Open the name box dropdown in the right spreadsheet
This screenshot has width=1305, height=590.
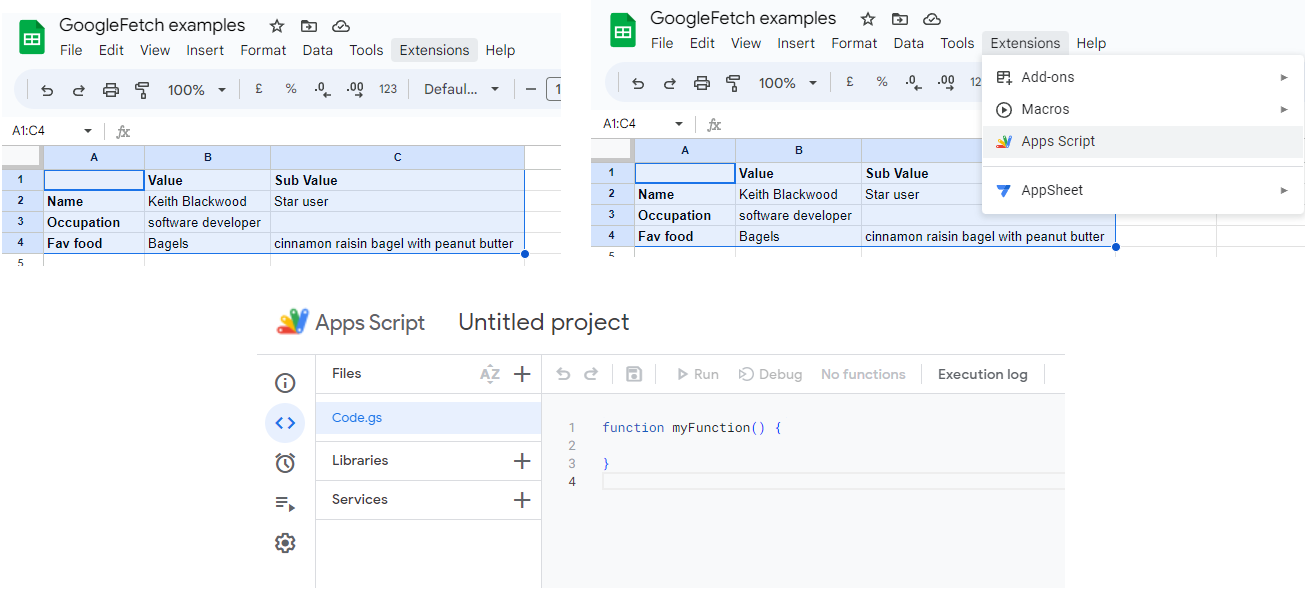679,124
